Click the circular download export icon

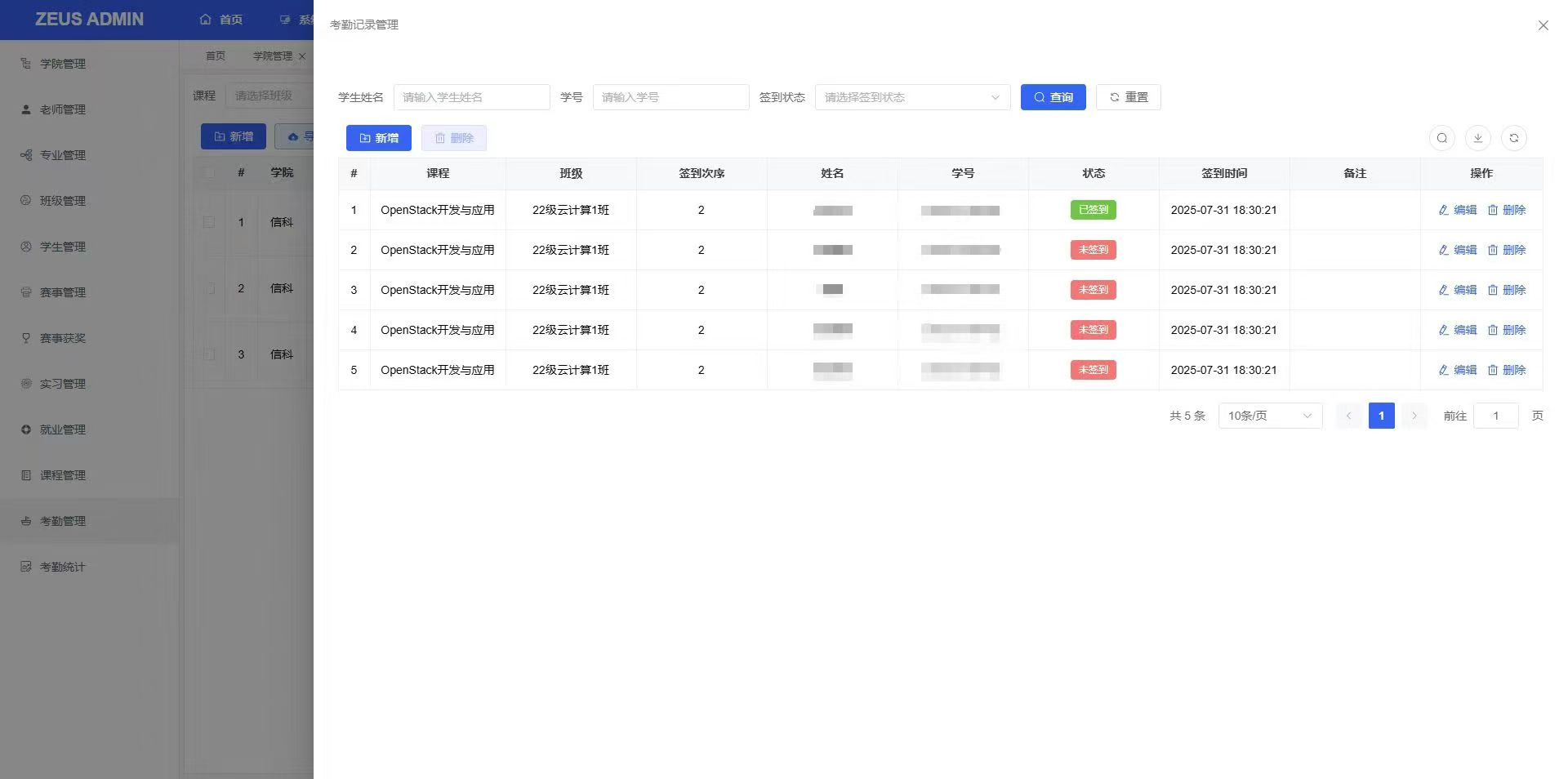click(x=1477, y=138)
